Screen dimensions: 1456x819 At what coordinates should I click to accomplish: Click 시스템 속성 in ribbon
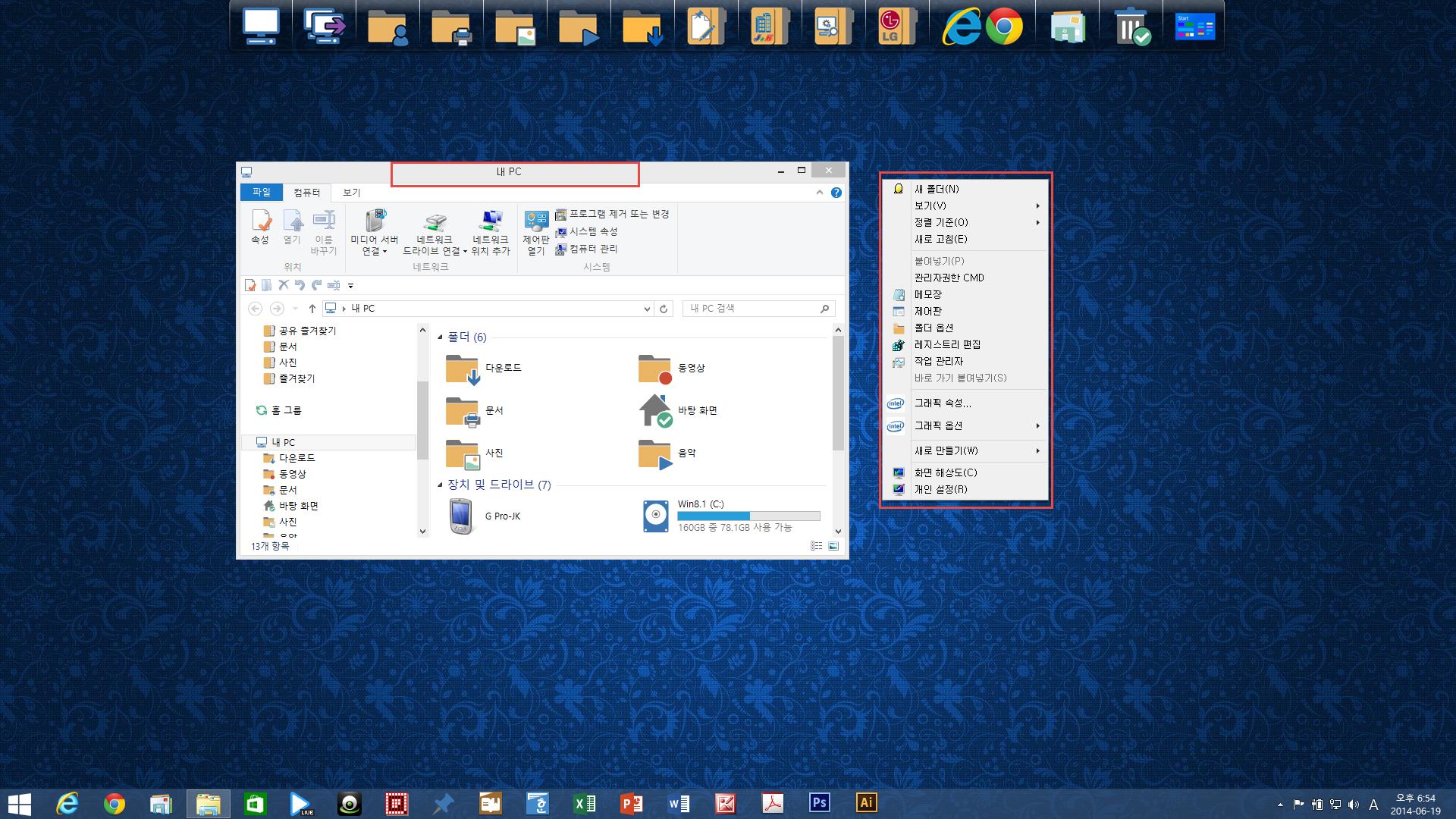point(586,232)
